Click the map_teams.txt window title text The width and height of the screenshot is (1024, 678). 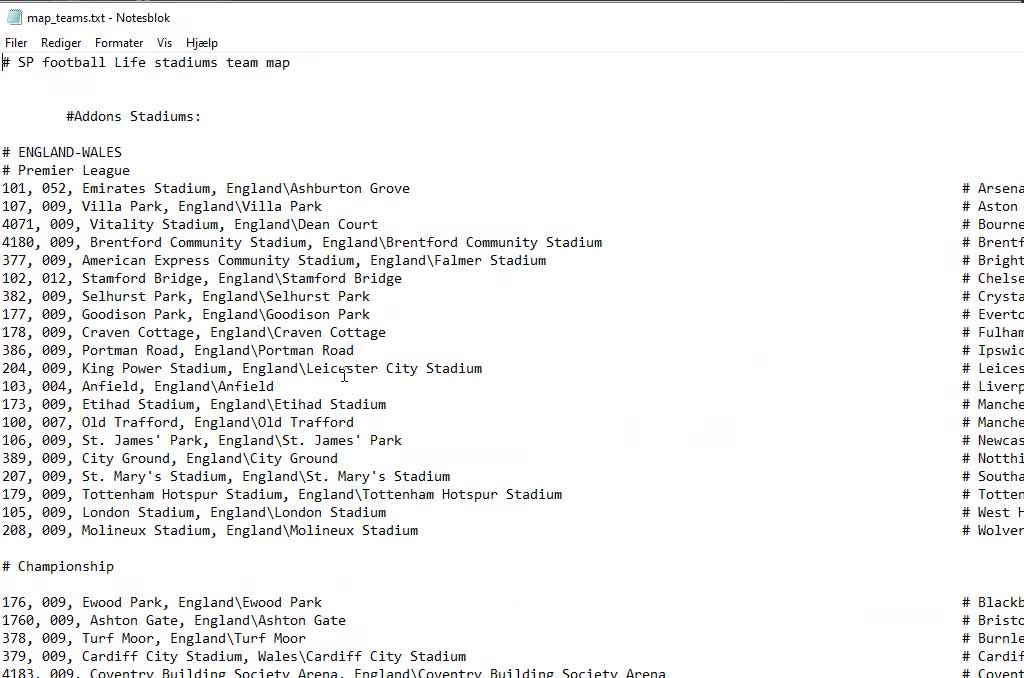point(99,17)
